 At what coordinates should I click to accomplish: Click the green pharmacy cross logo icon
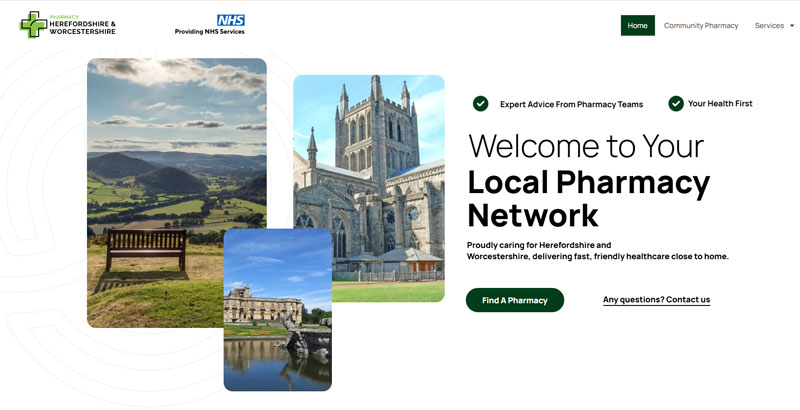[34, 24]
